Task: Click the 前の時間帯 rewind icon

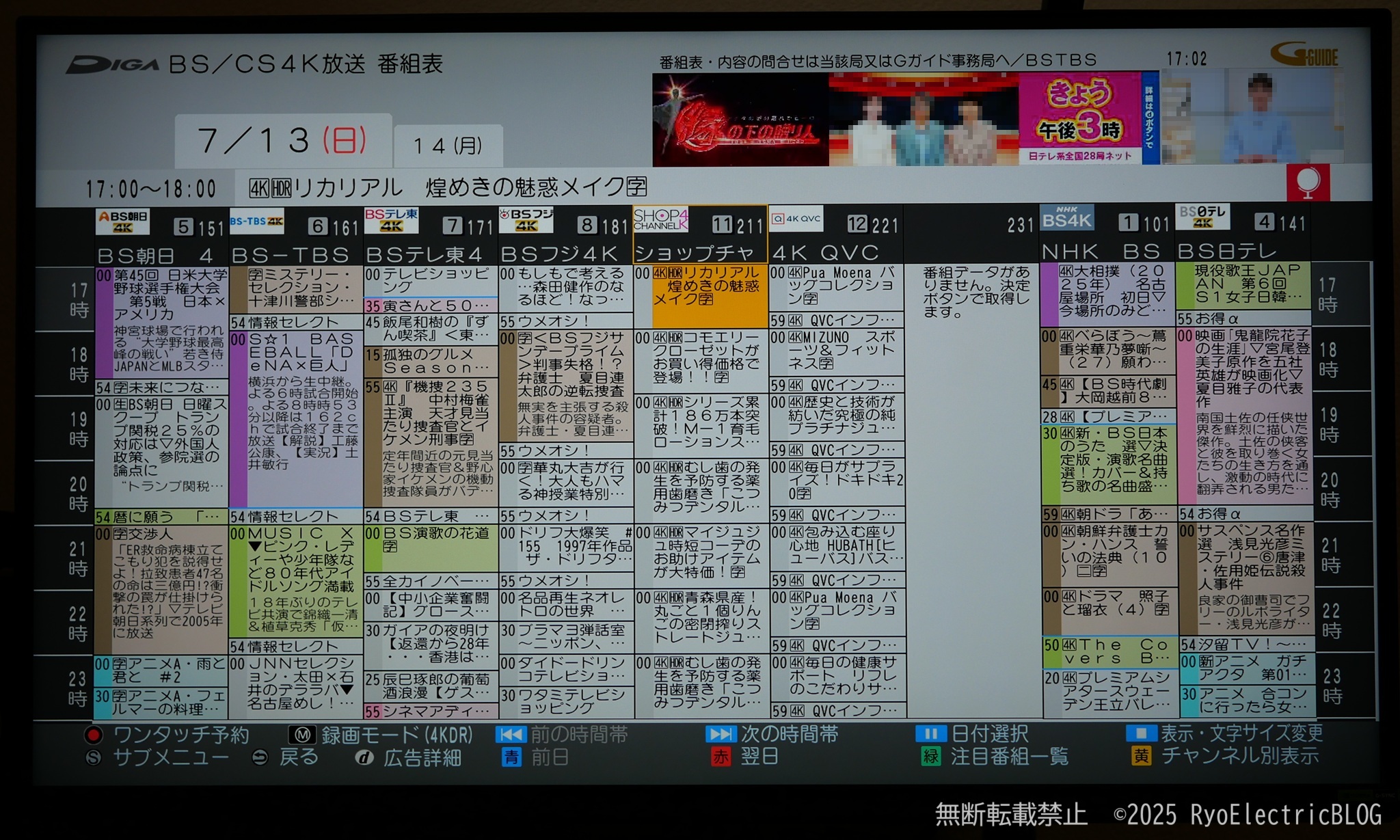Action: point(511,735)
